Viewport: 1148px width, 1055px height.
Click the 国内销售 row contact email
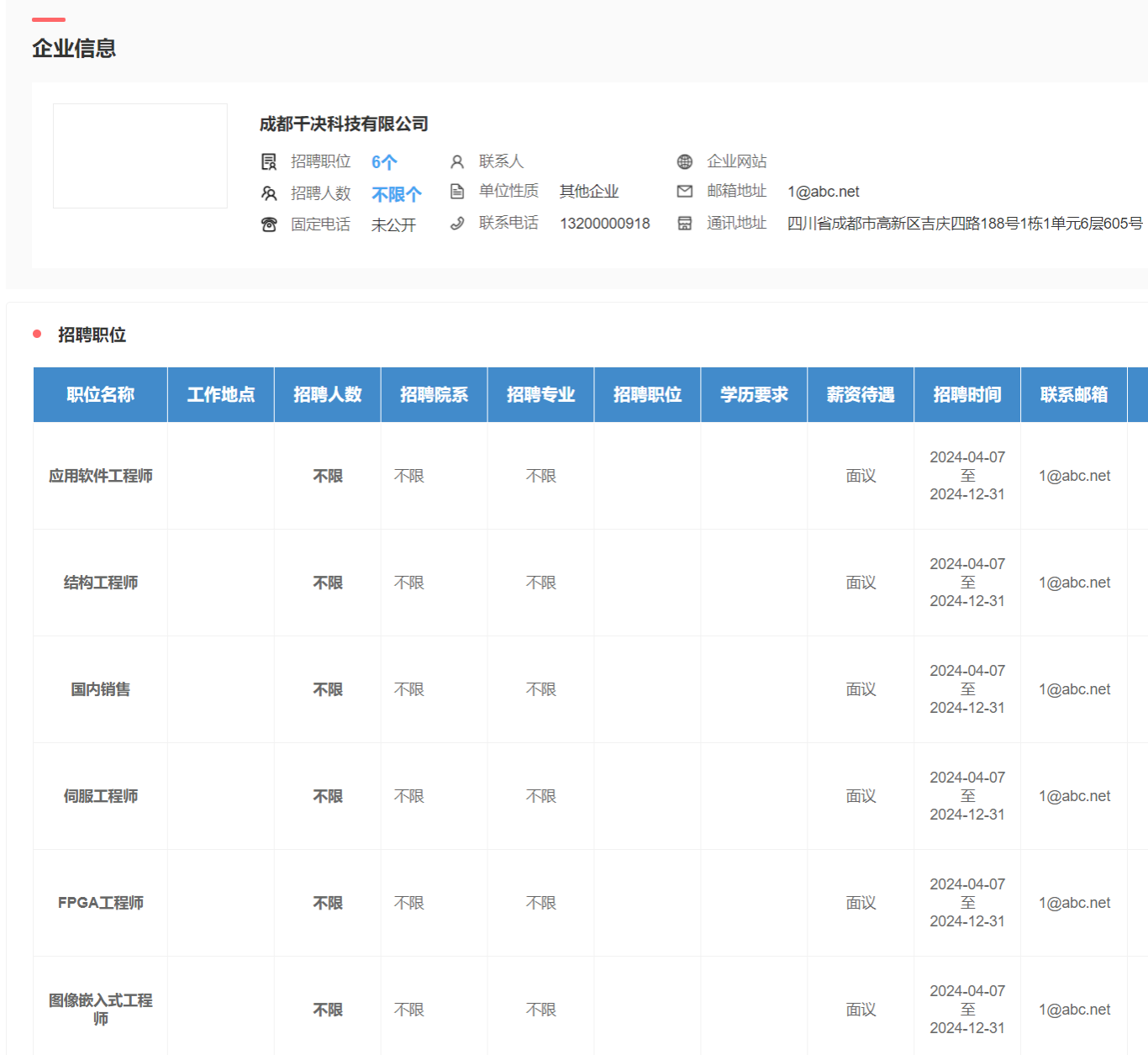pyautogui.click(x=1074, y=689)
